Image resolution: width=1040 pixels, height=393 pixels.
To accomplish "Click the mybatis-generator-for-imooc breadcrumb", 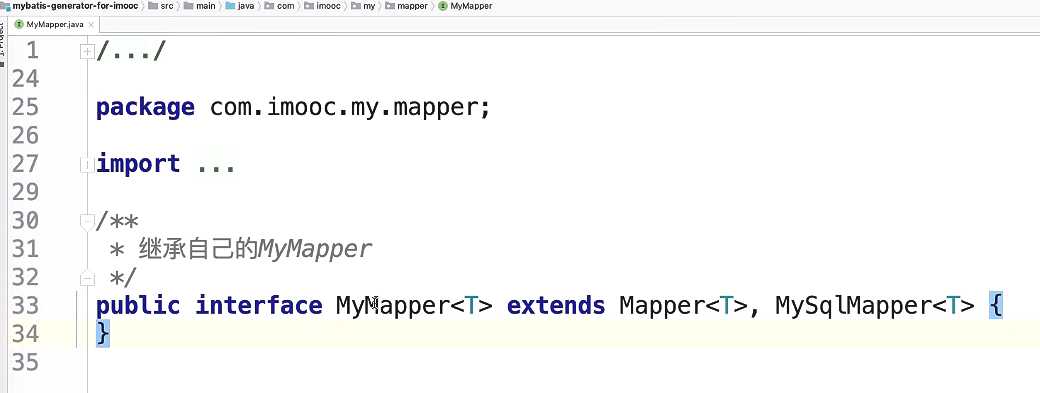I will [70, 5].
